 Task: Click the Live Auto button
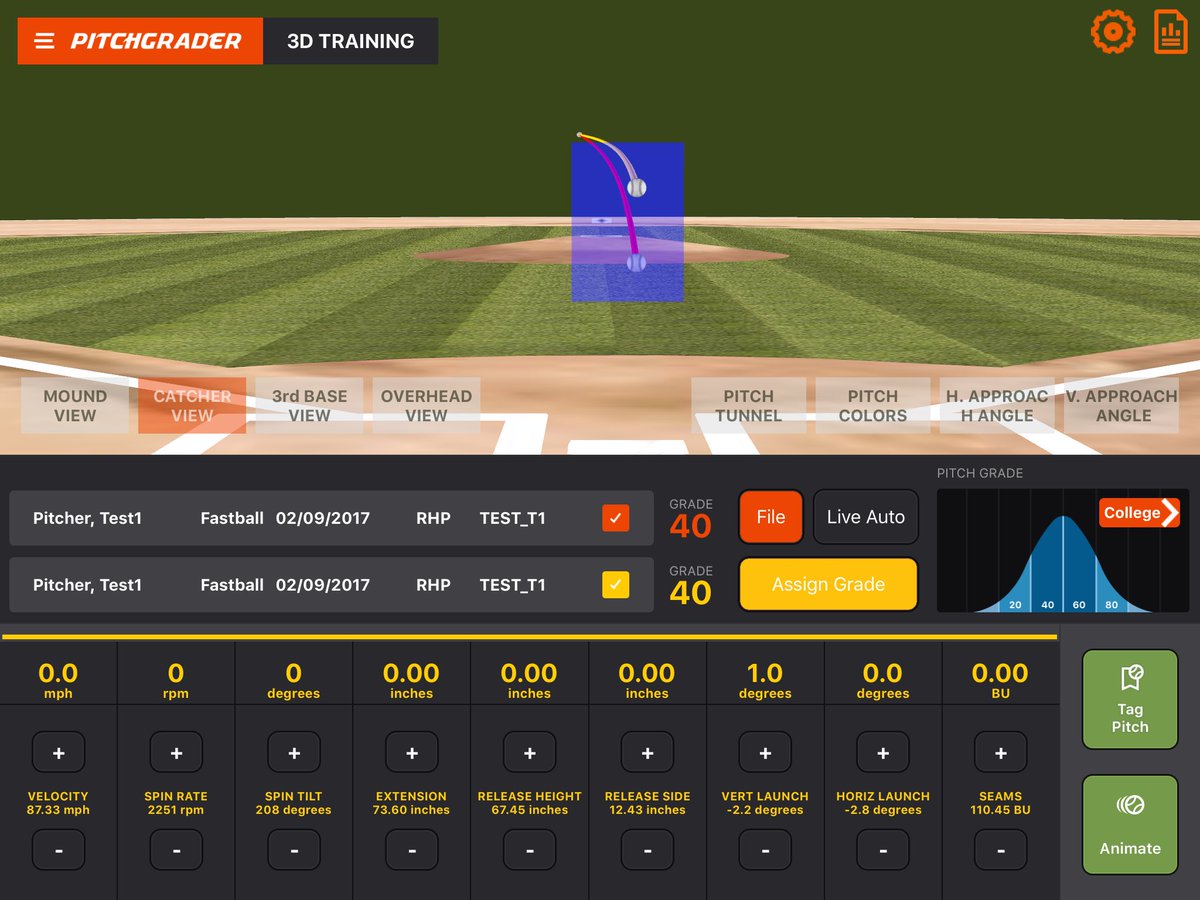pos(866,517)
